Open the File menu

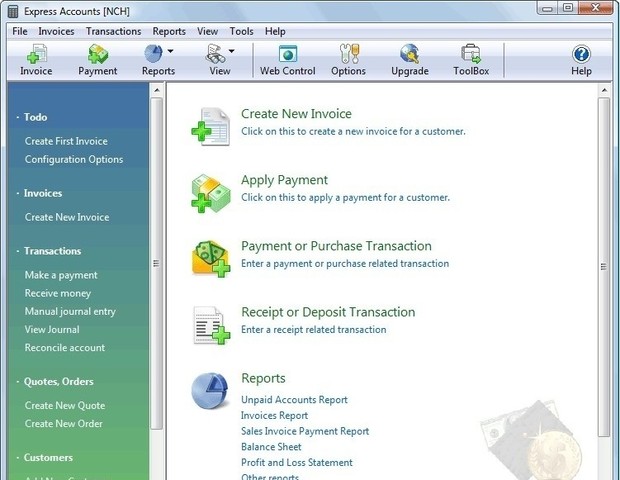[x=20, y=31]
